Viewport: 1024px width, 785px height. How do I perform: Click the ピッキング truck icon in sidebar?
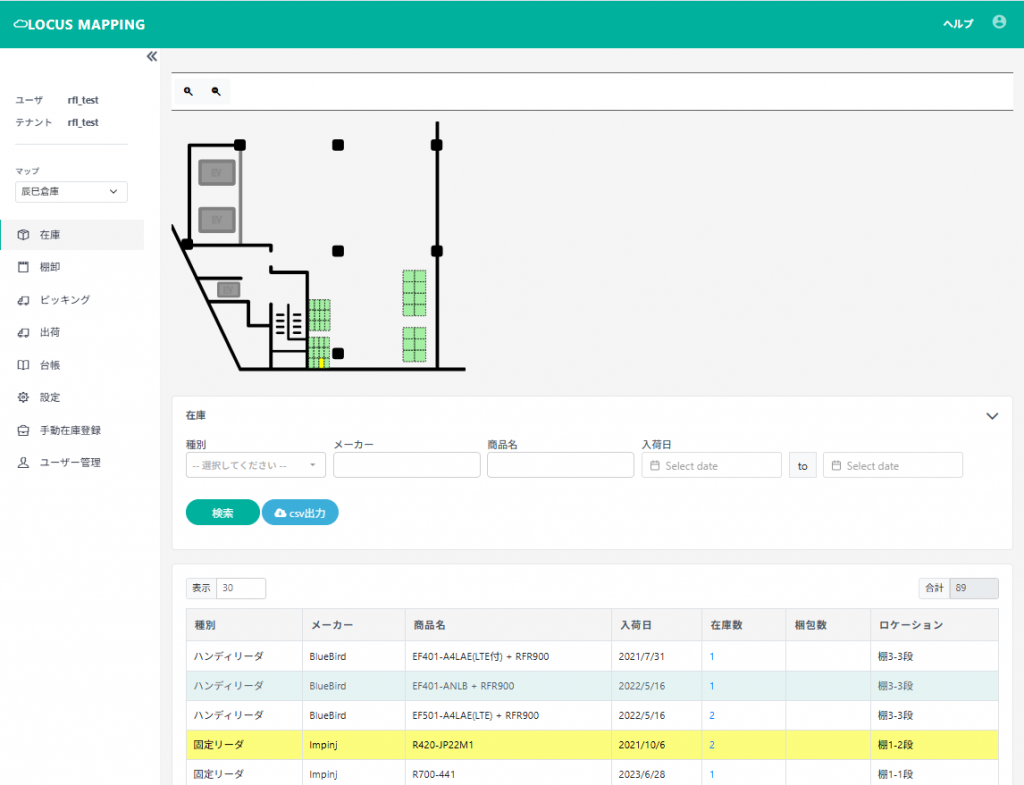24,300
